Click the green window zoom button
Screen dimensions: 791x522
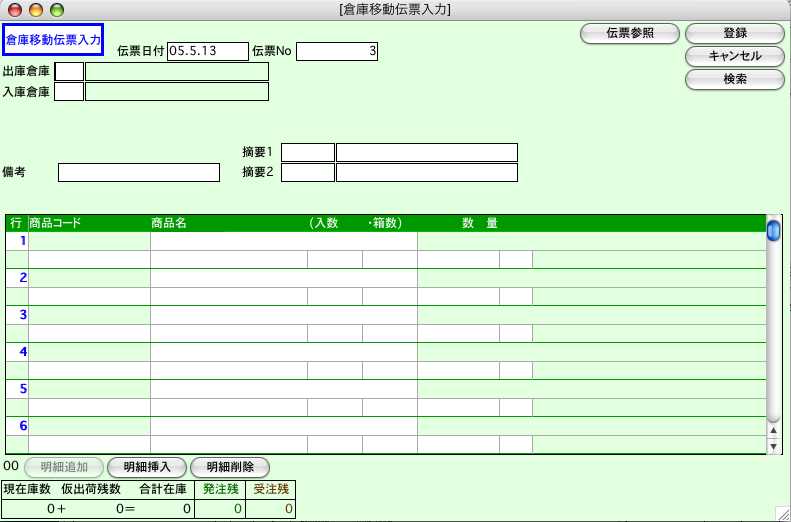pos(56,9)
